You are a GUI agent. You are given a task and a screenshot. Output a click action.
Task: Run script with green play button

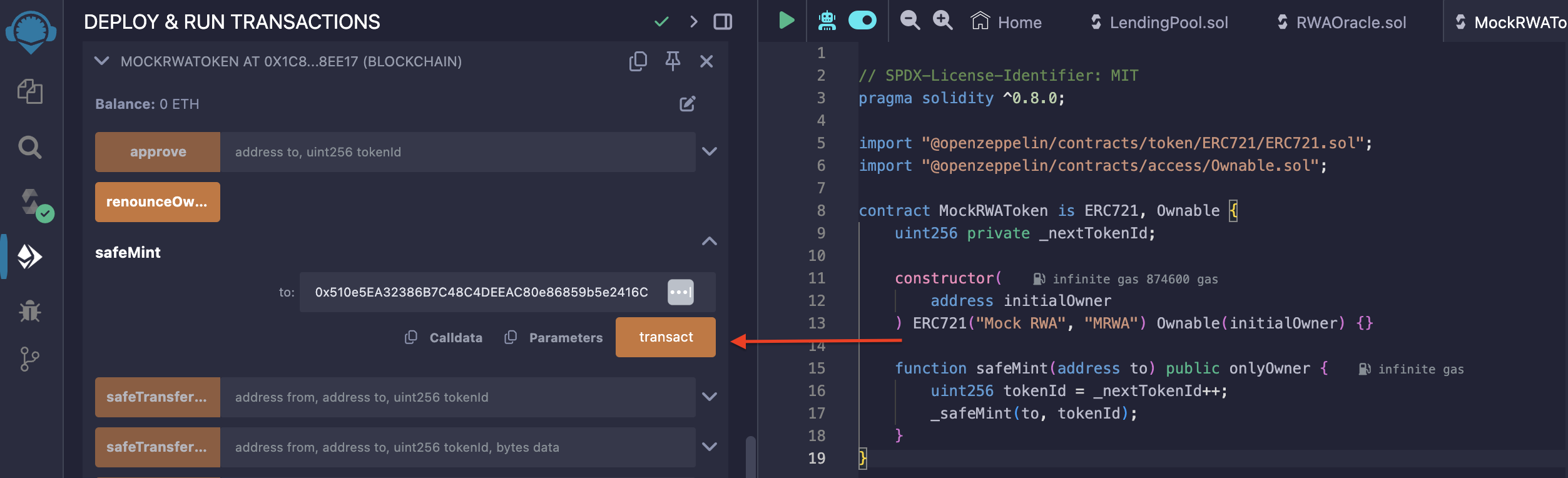click(x=787, y=21)
